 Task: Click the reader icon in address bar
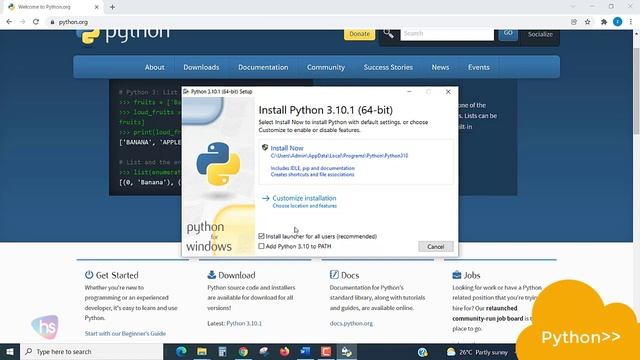point(573,22)
